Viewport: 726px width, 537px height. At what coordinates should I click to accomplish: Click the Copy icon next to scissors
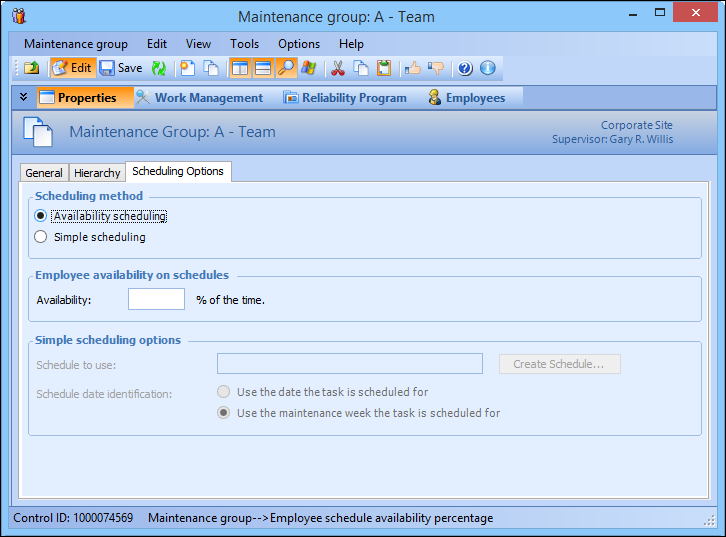361,68
